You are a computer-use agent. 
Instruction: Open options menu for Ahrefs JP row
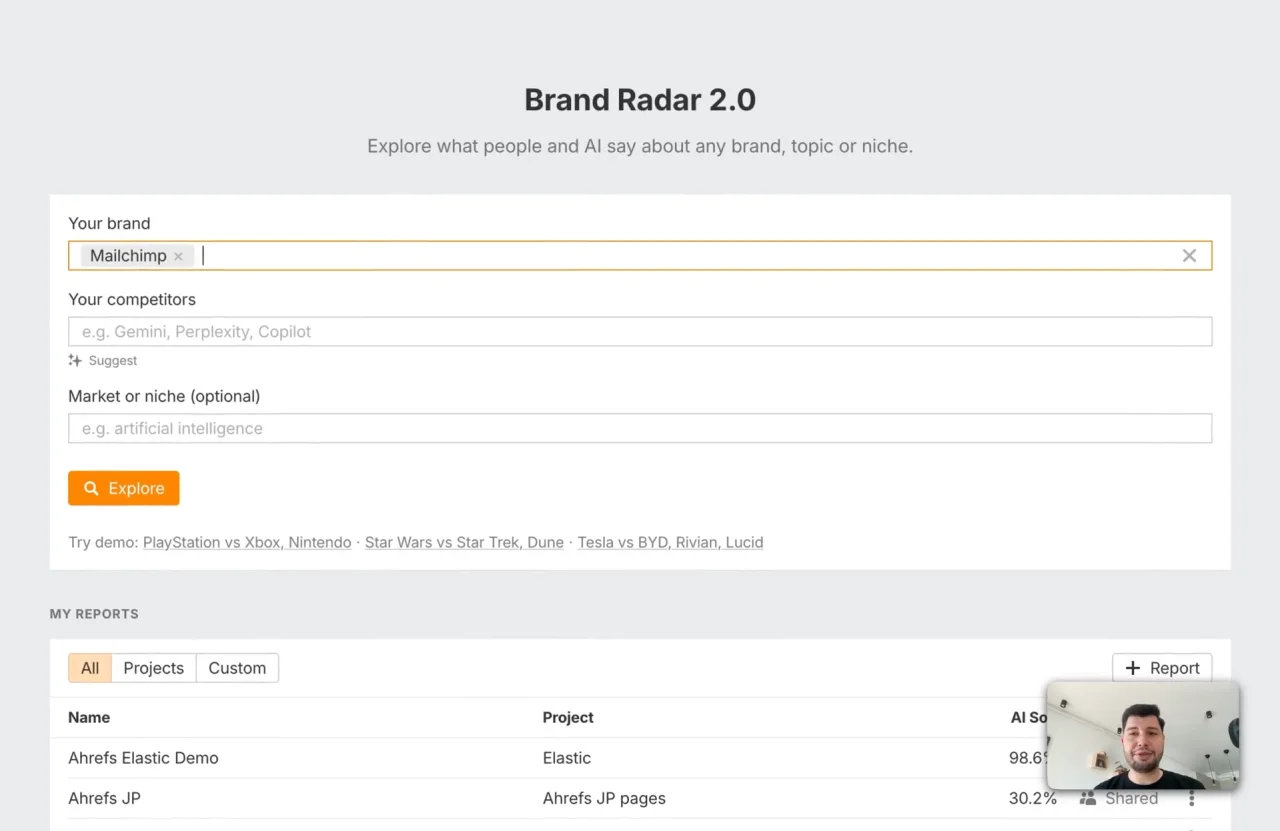click(1191, 798)
